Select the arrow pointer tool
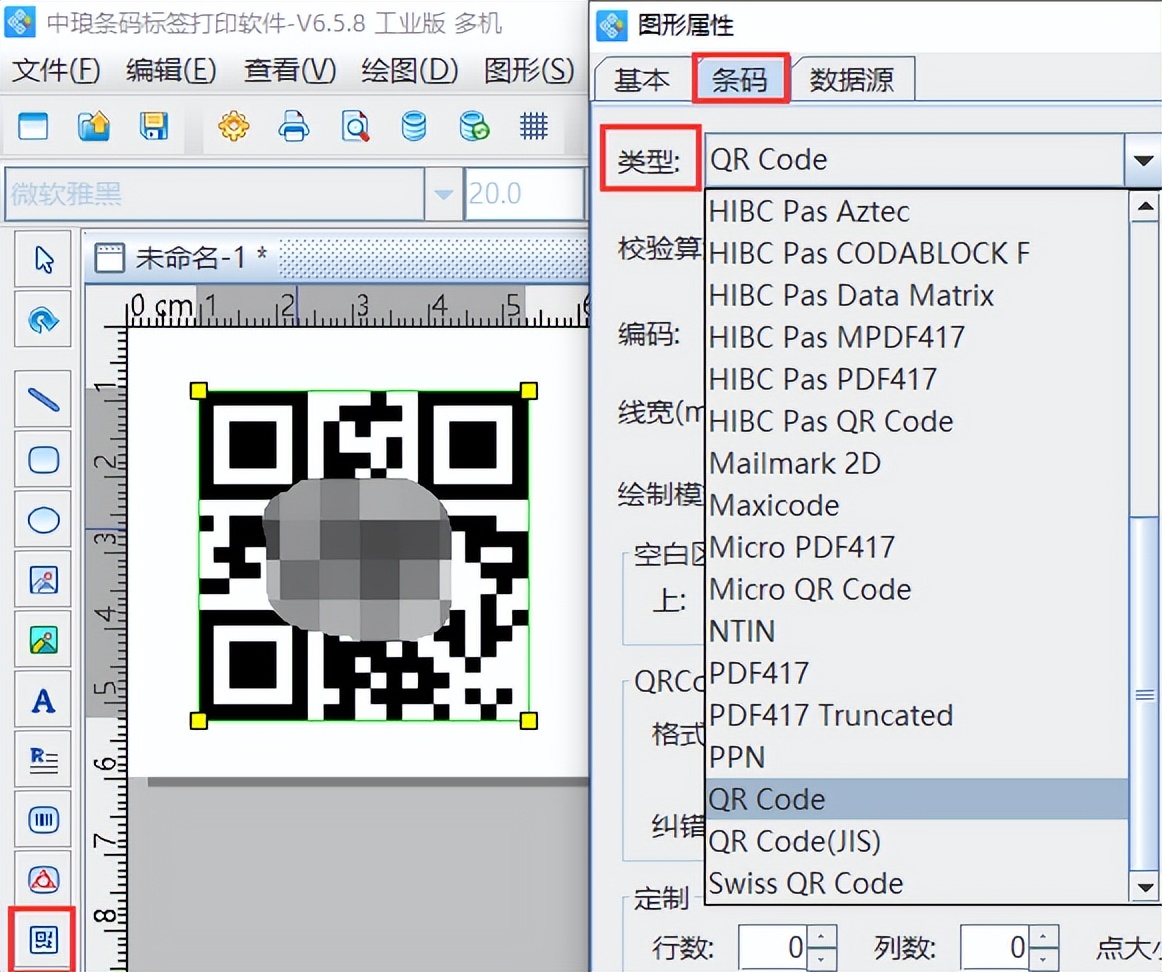The image size is (1162, 972). [44, 259]
